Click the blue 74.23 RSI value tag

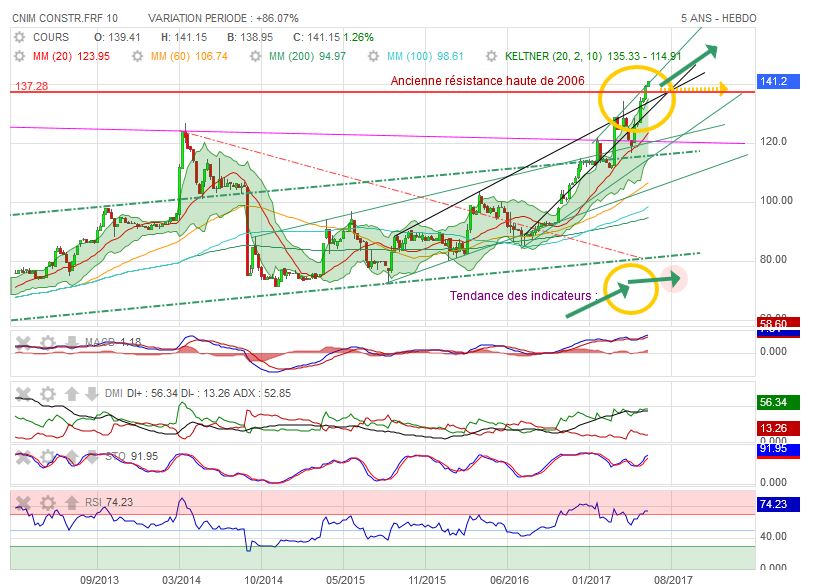778,505
